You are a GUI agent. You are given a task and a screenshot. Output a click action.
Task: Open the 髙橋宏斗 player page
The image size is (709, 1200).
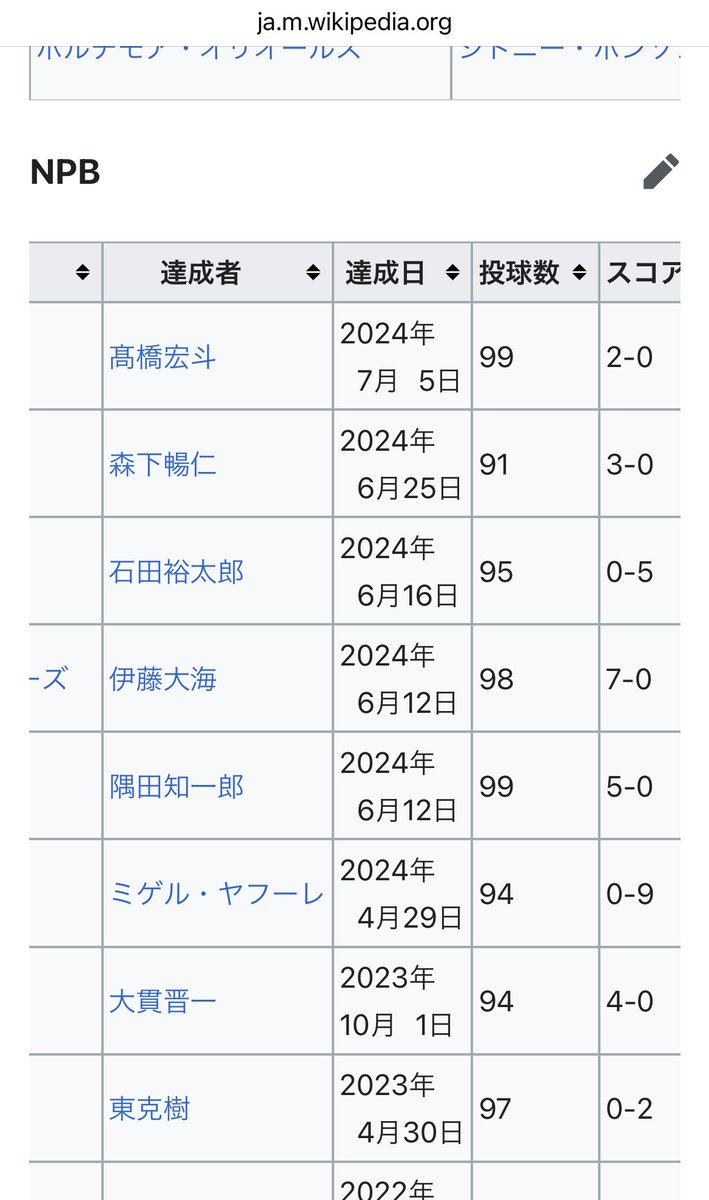tap(162, 358)
